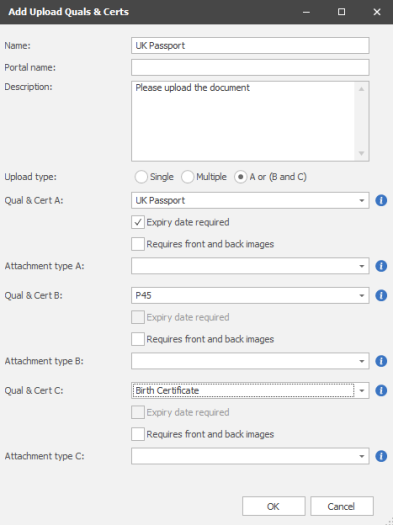This screenshot has height=525, width=393.
Task: Check front and back images under Birth Certificate
Action: 138,434
